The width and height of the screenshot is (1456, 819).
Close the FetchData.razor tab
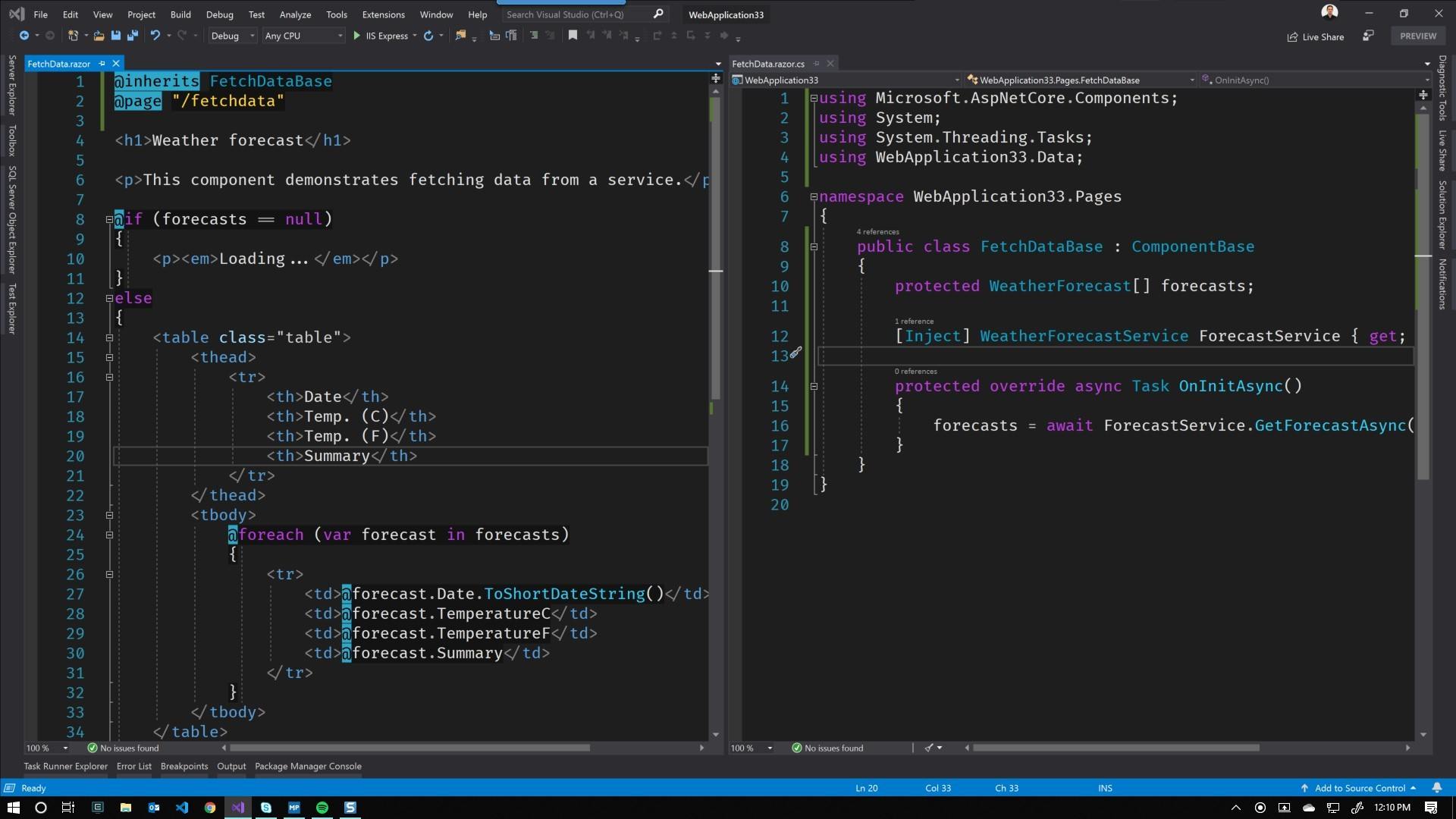click(116, 64)
